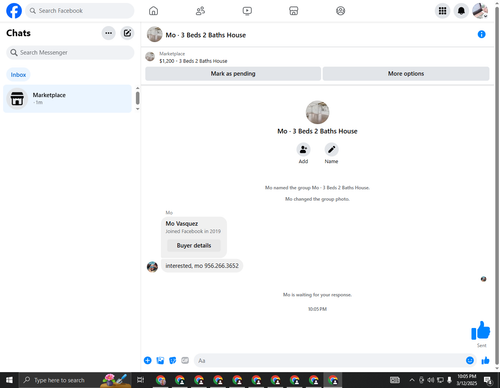Image resolution: width=500 pixels, height=388 pixels.
Task: Select the Inbox tab
Action: [x=18, y=75]
